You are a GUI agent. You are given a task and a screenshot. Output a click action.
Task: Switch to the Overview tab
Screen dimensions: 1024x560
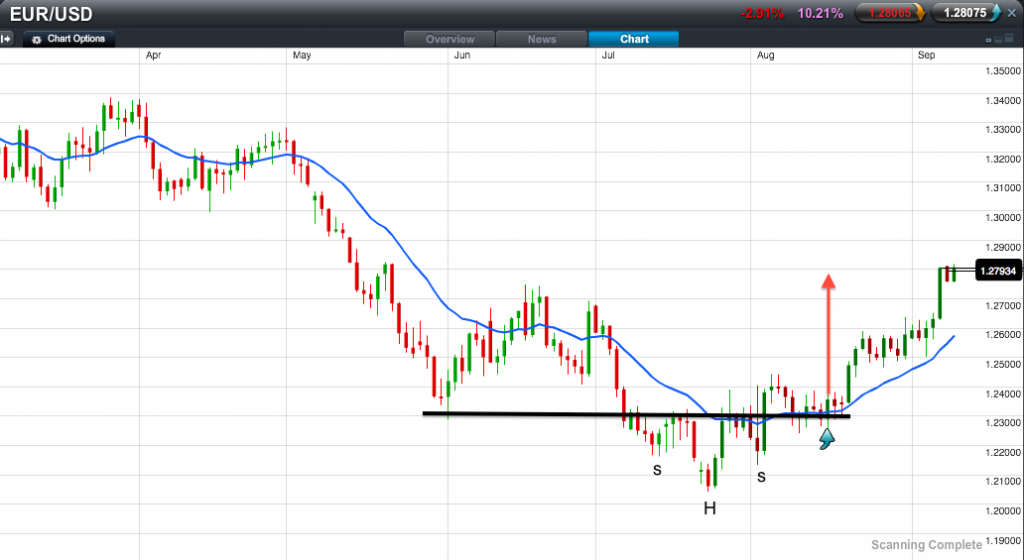click(x=449, y=39)
